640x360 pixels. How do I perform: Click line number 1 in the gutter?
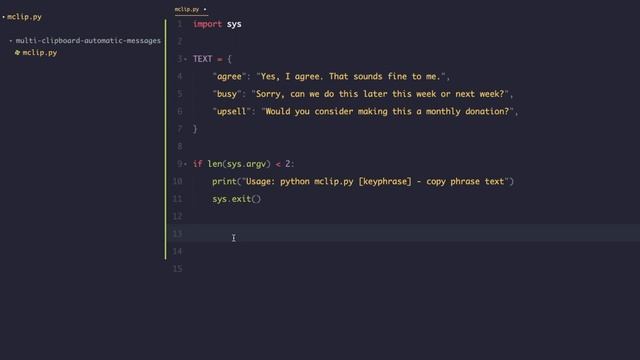pyautogui.click(x=180, y=24)
